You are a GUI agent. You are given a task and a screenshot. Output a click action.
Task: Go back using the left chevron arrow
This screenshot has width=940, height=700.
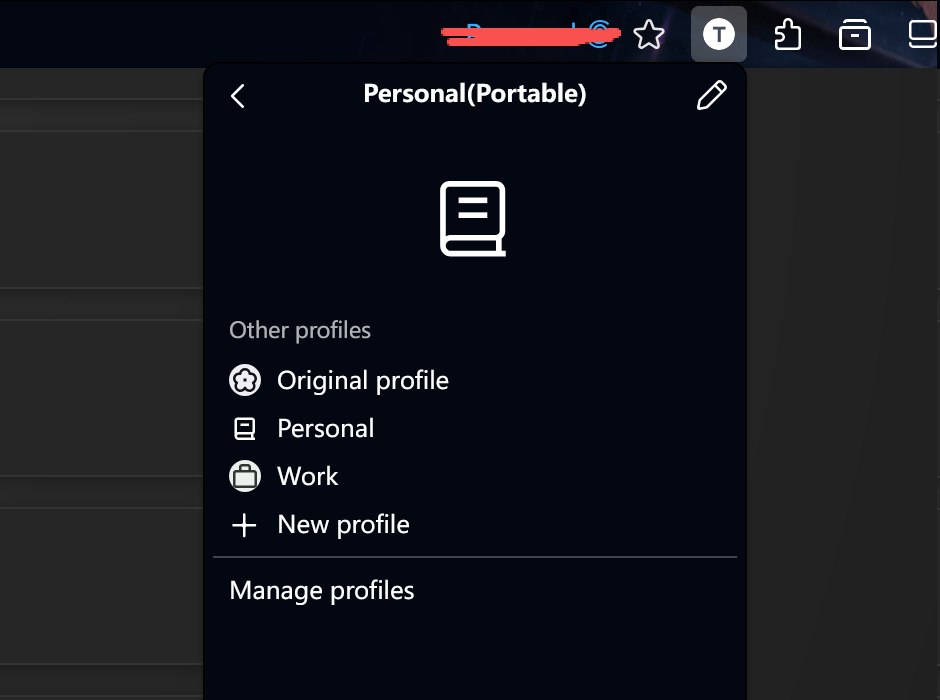[238, 96]
